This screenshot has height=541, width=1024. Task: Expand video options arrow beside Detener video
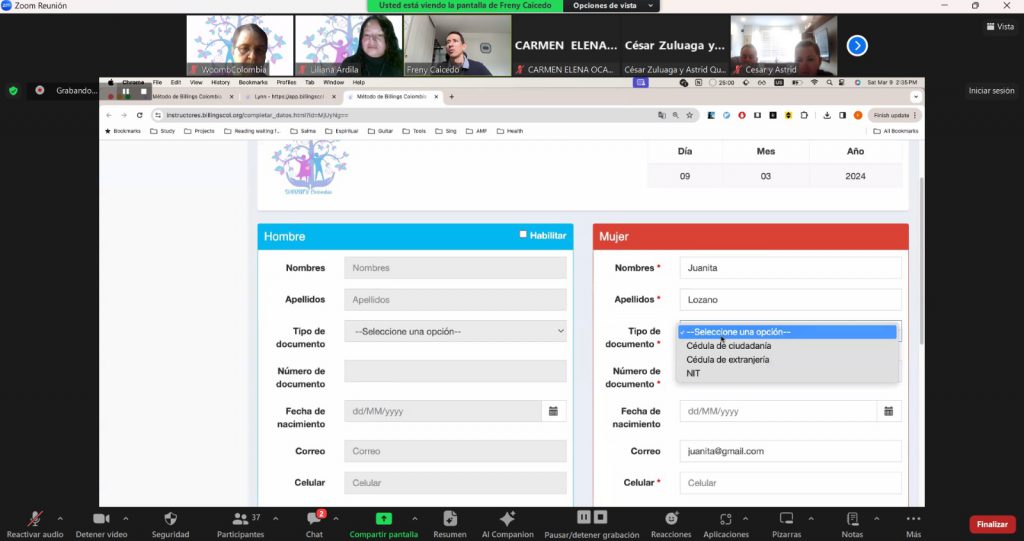(x=125, y=518)
